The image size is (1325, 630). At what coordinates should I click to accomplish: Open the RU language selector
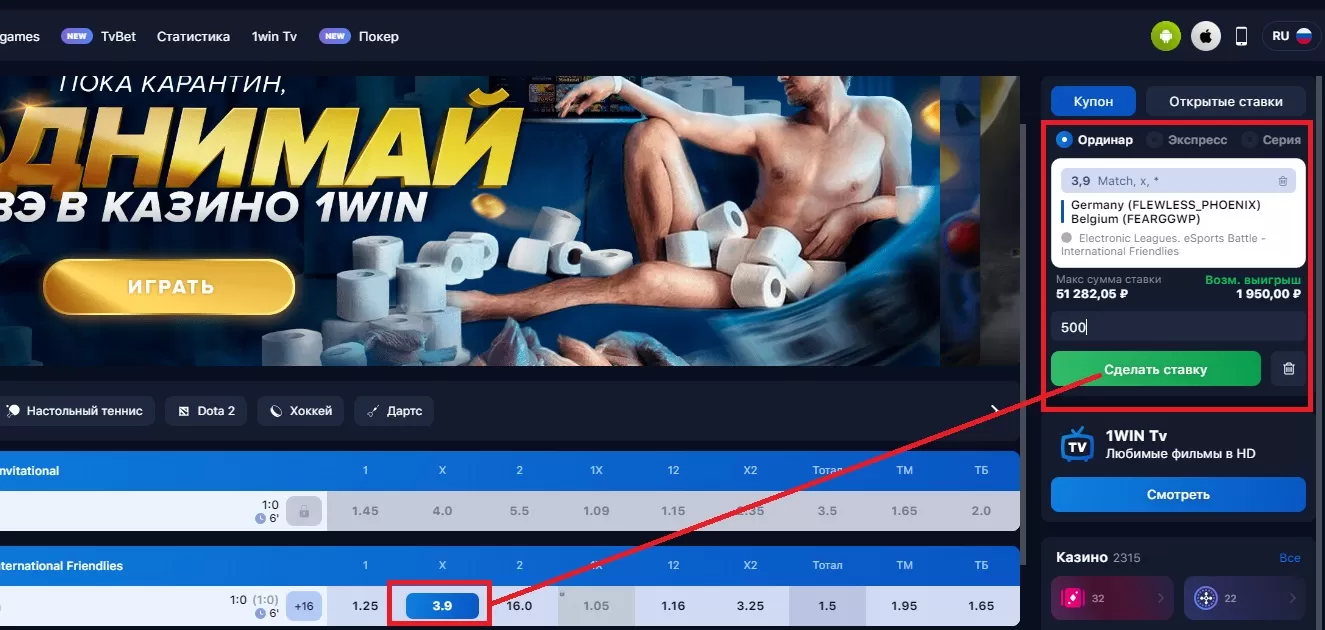pos(1291,36)
